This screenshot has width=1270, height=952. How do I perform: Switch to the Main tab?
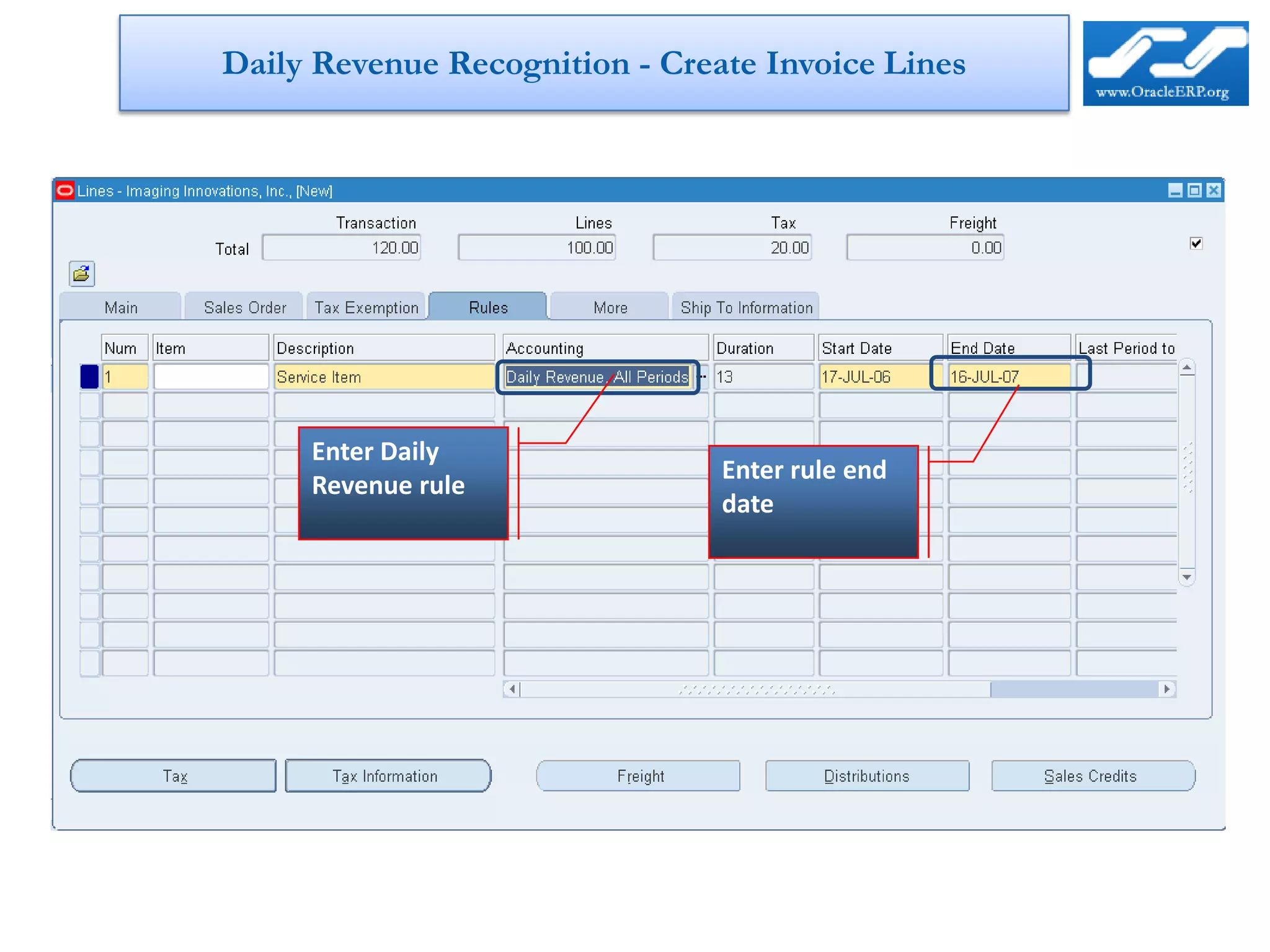pyautogui.click(x=121, y=307)
